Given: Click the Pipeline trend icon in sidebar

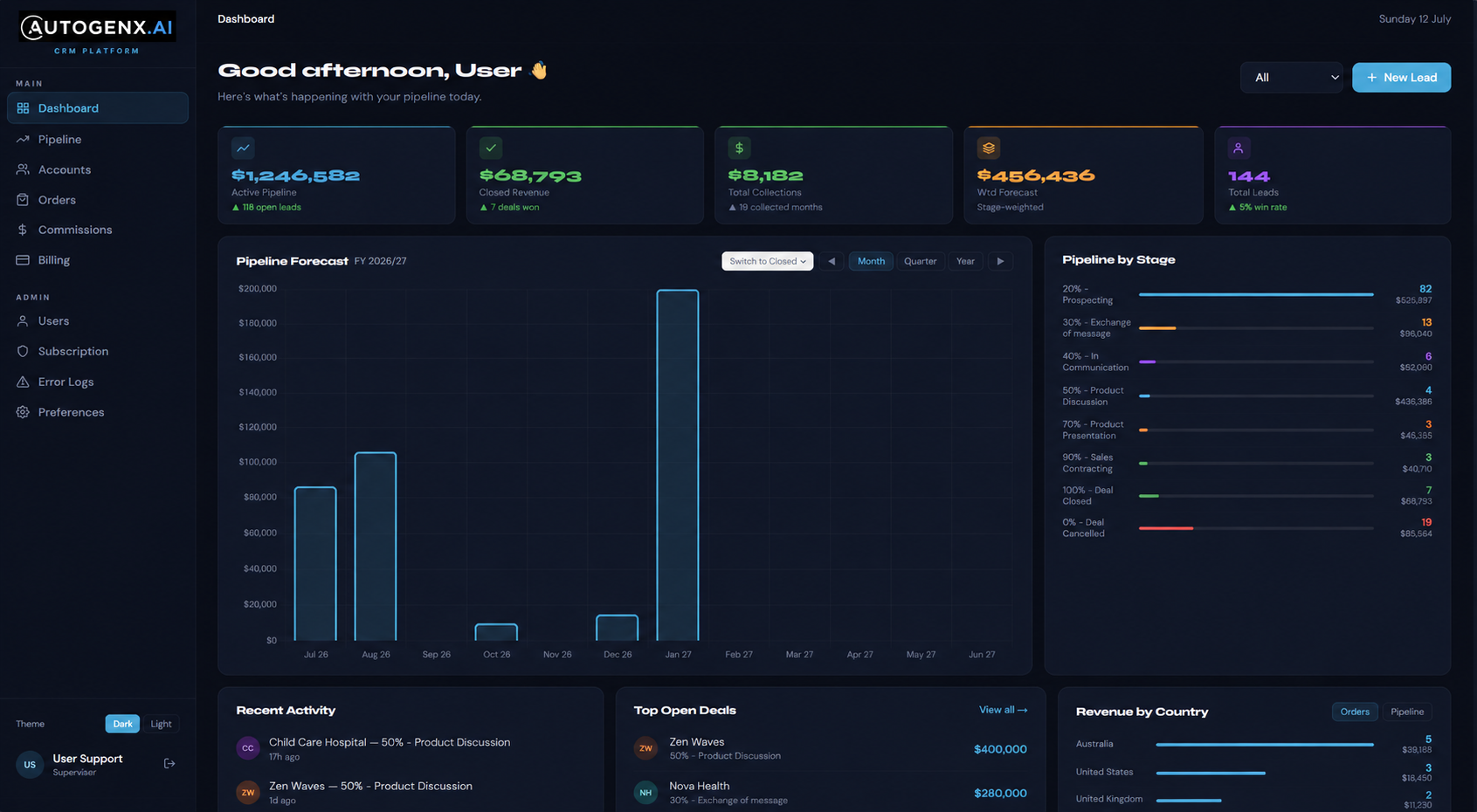Looking at the screenshot, I should (23, 139).
